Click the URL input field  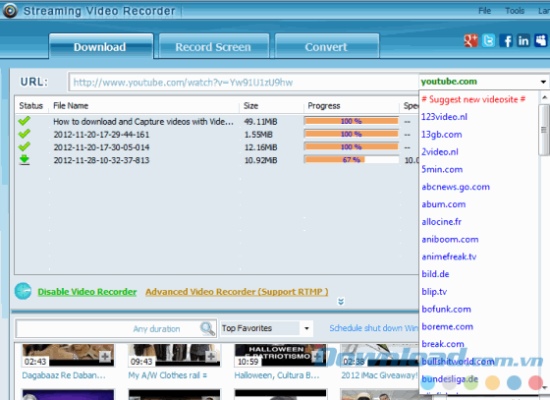coord(243,82)
